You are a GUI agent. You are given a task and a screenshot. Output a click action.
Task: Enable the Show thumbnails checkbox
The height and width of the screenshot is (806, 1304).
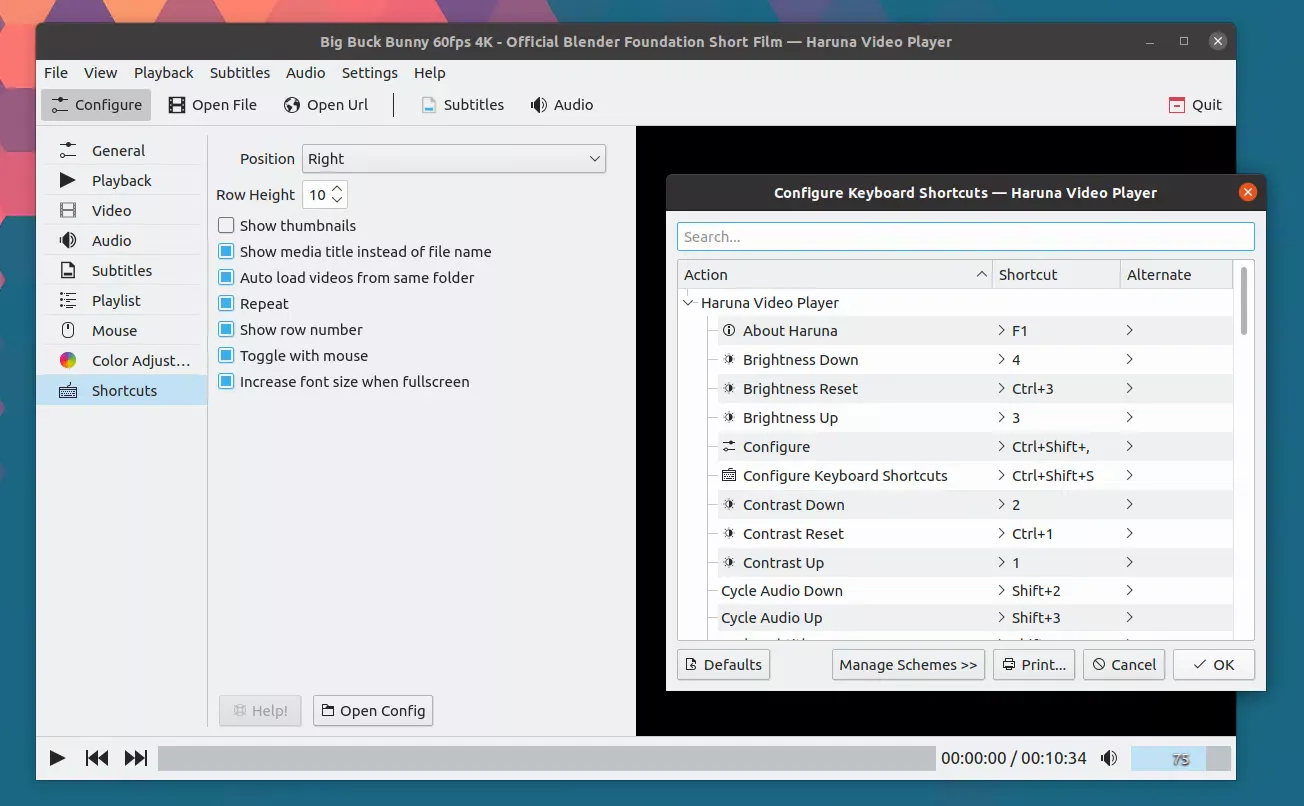226,226
